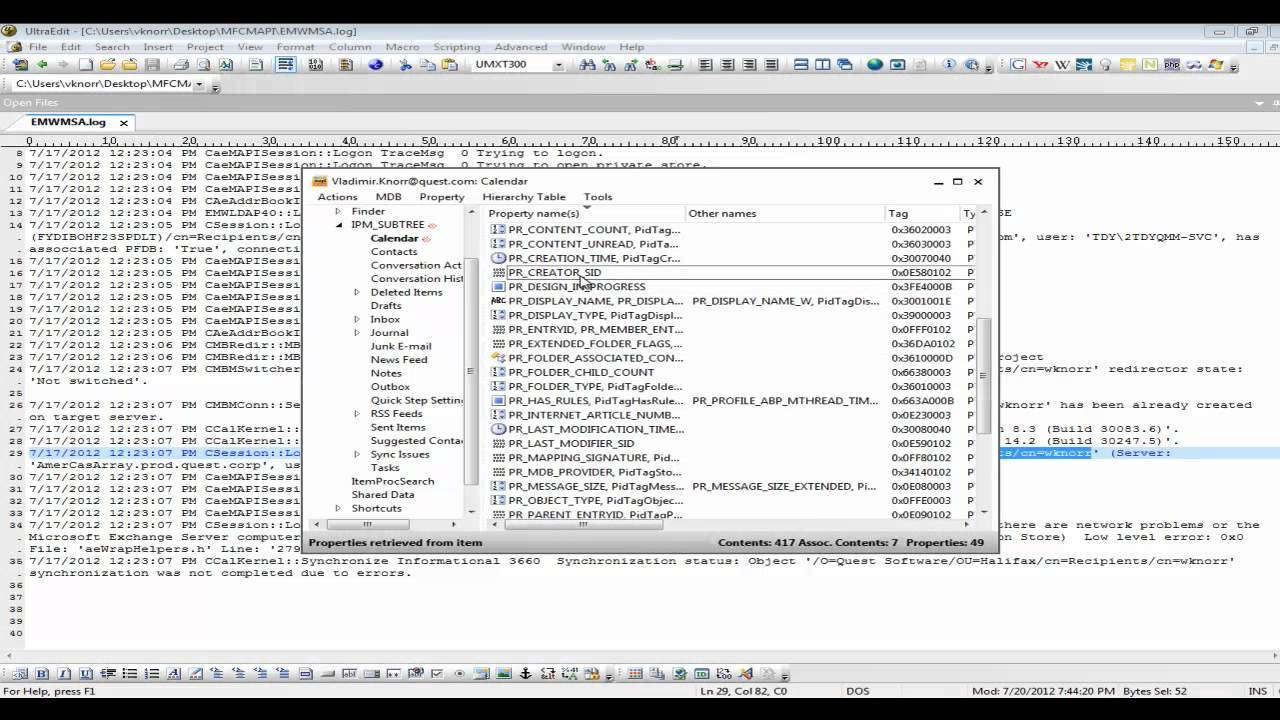
Task: Open the file path dropdown arrow
Action: [x=199, y=85]
